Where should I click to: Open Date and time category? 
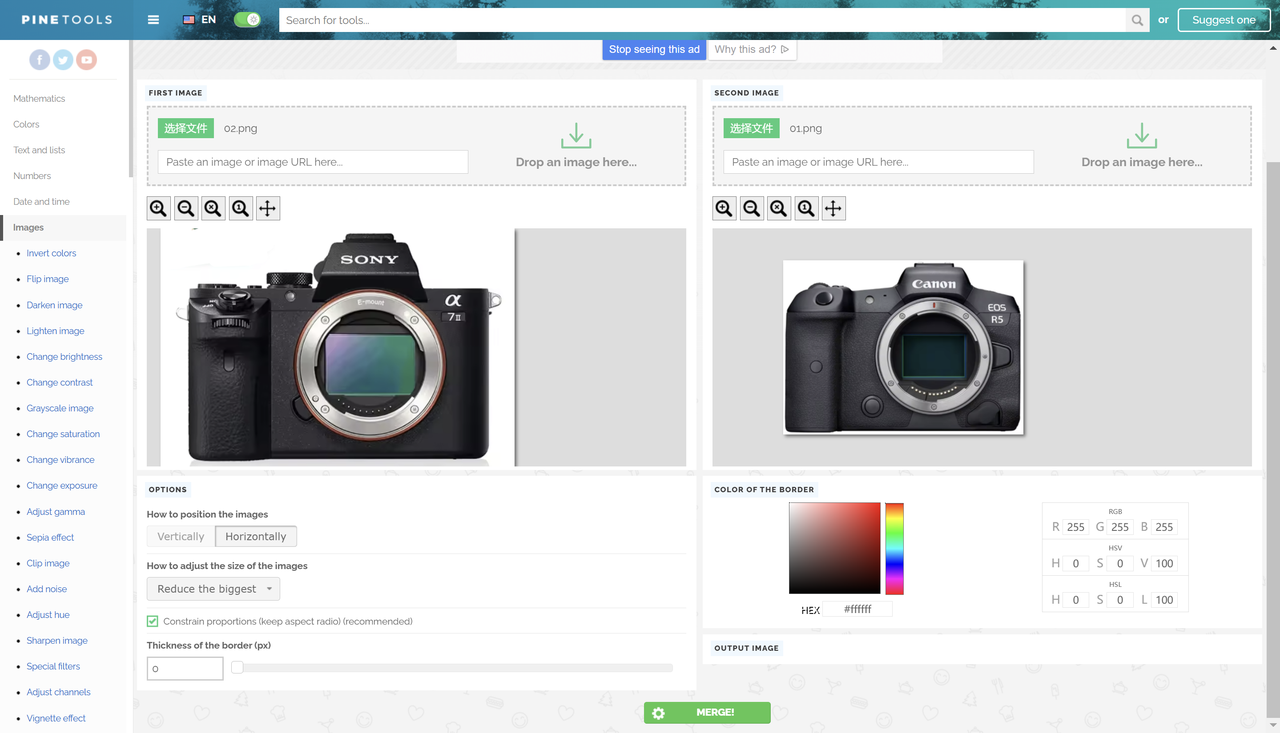click(x=41, y=202)
